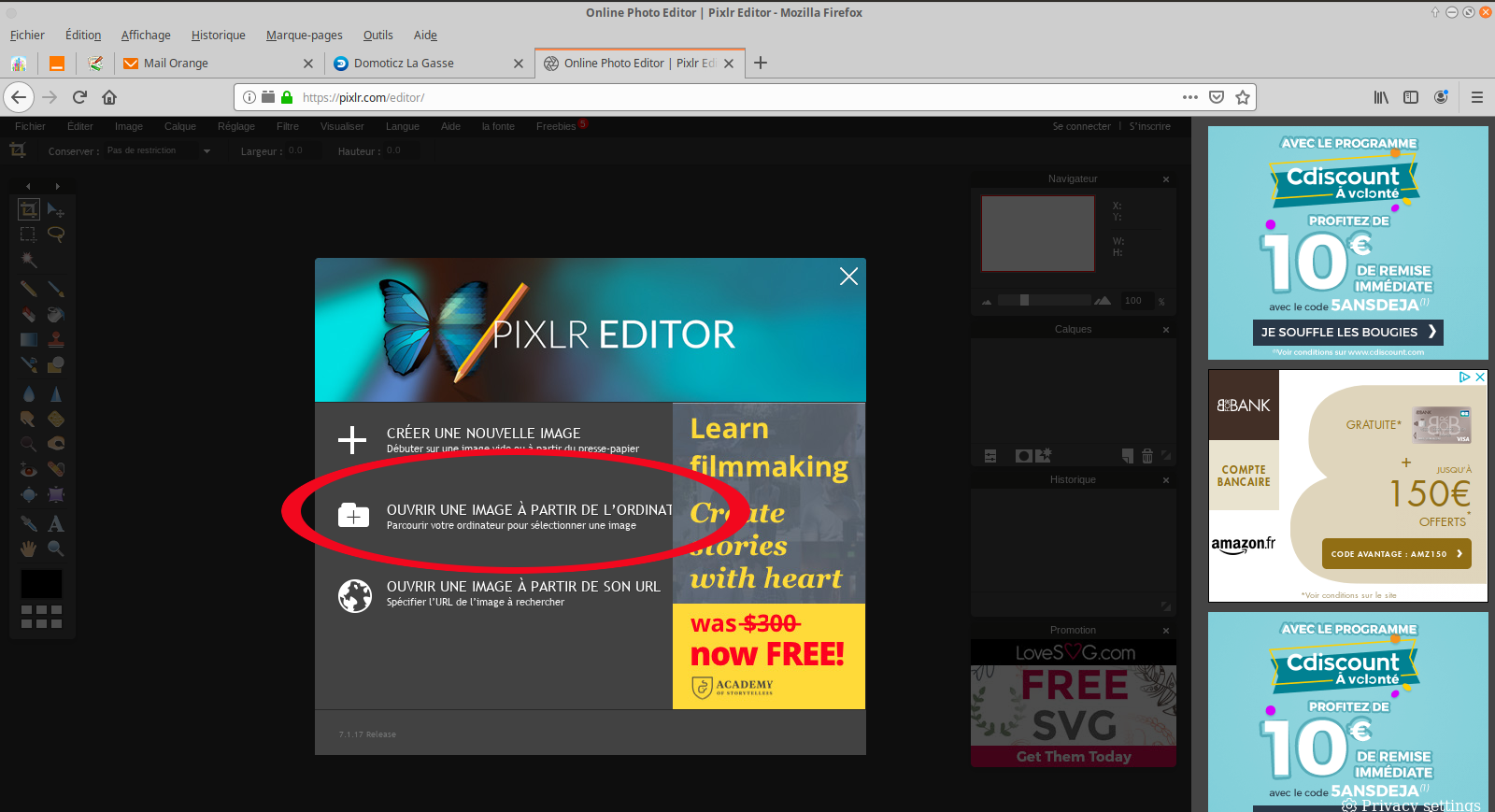1495x812 pixels.
Task: Select the Hand pan tool
Action: coord(29,548)
